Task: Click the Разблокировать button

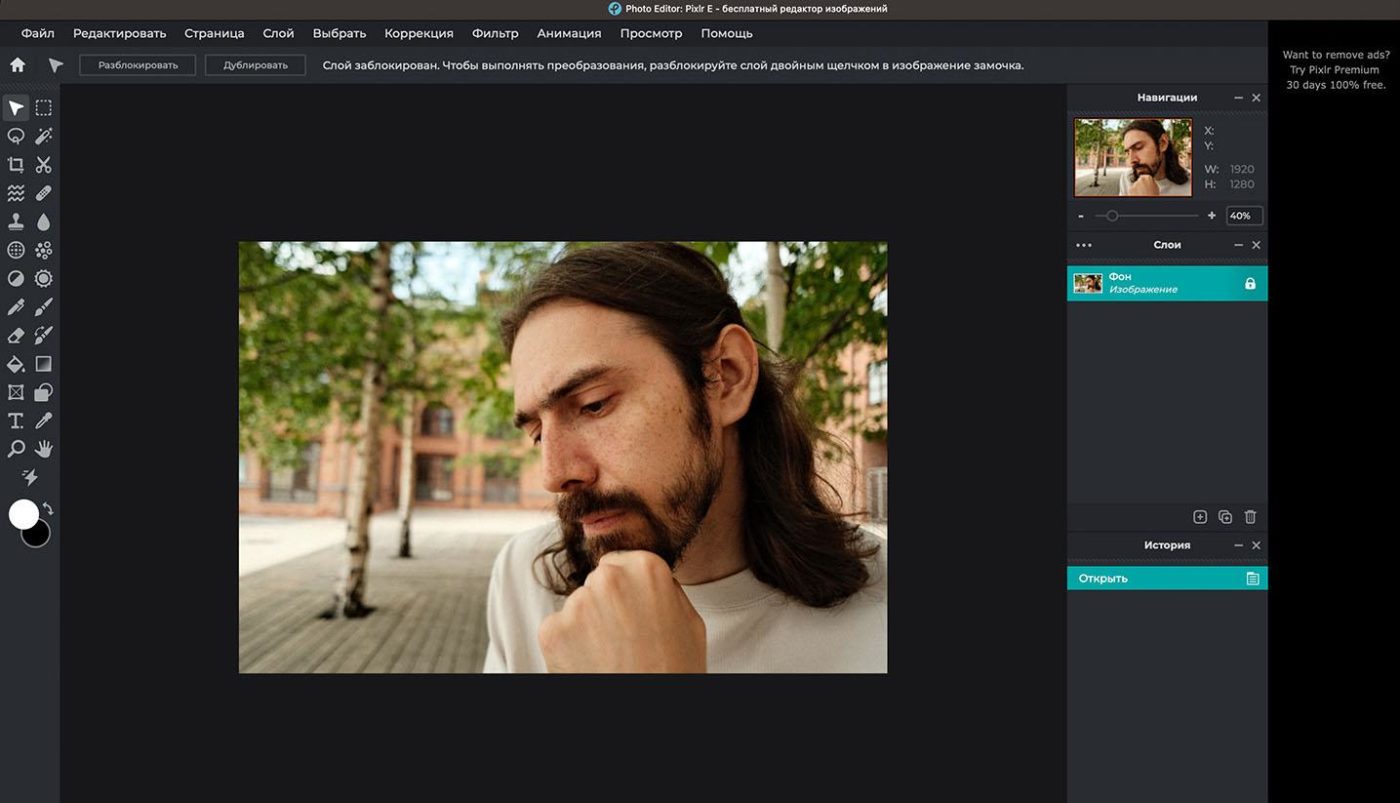Action: (x=138, y=65)
